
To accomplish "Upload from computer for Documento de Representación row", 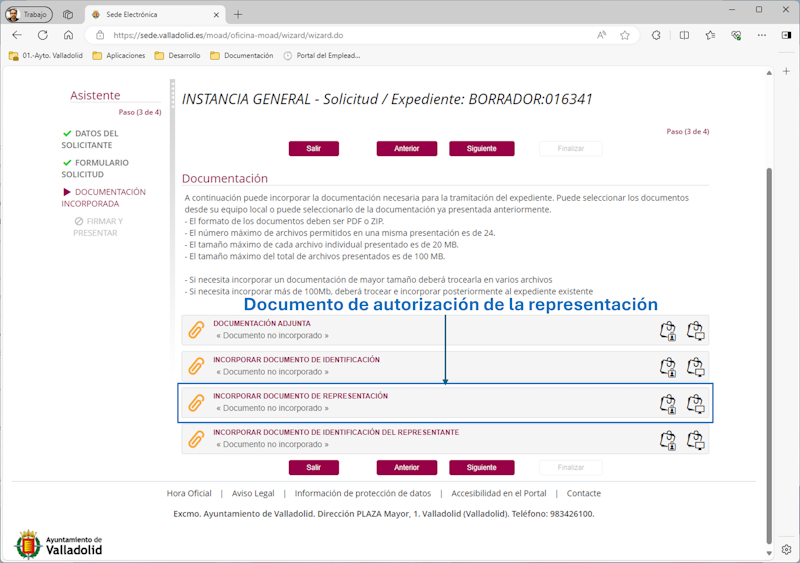I will click(x=695, y=403).
